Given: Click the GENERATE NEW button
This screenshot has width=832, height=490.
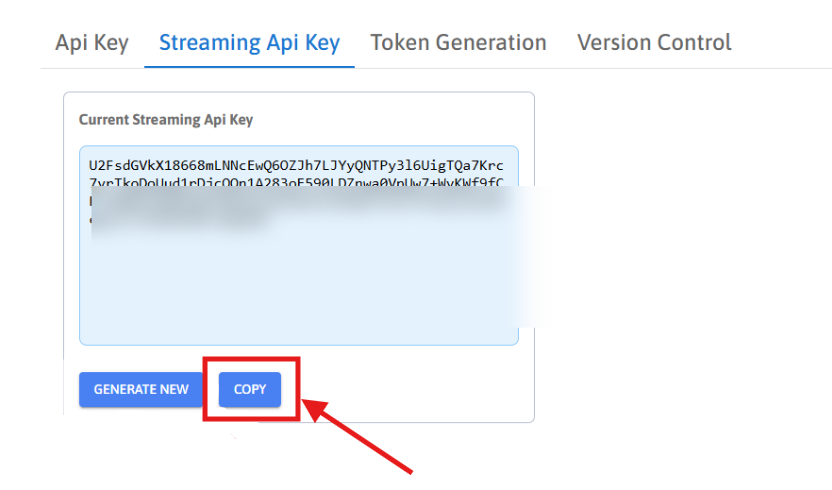Looking at the screenshot, I should (141, 390).
